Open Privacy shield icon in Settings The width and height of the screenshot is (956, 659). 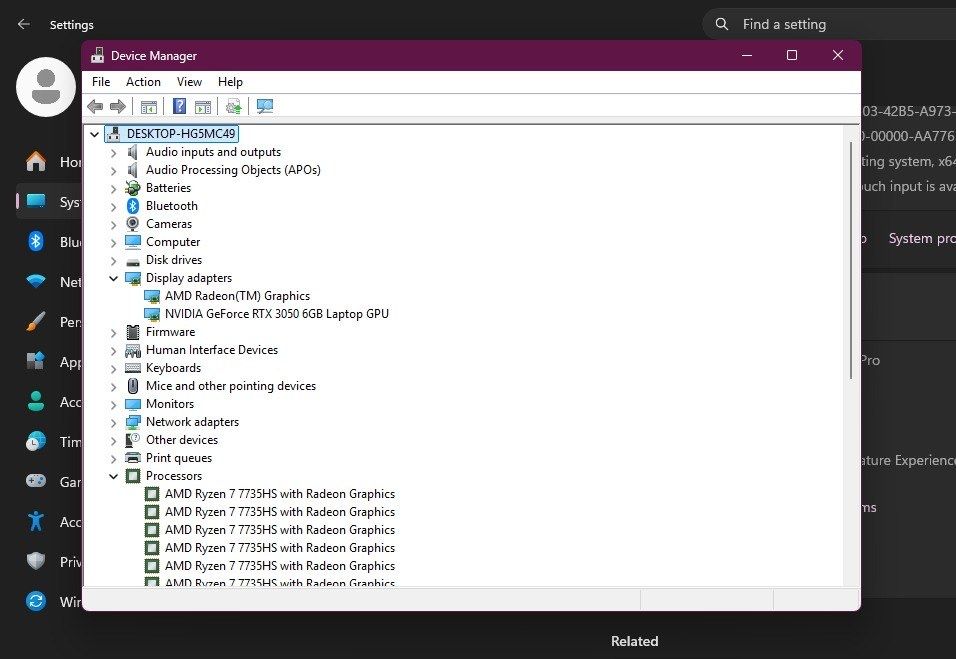pyautogui.click(x=36, y=561)
